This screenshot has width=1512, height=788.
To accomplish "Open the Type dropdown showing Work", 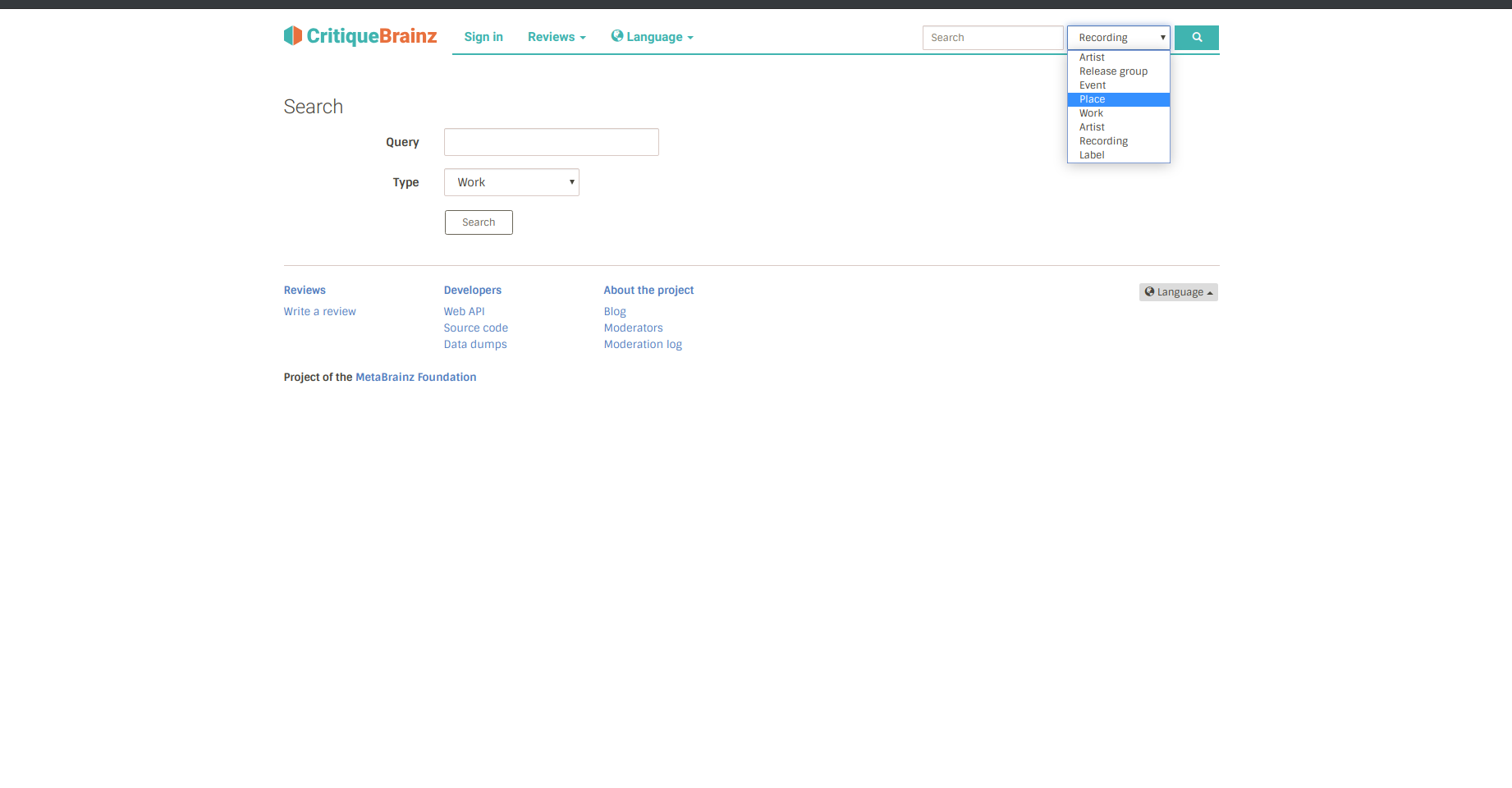I will 511,182.
